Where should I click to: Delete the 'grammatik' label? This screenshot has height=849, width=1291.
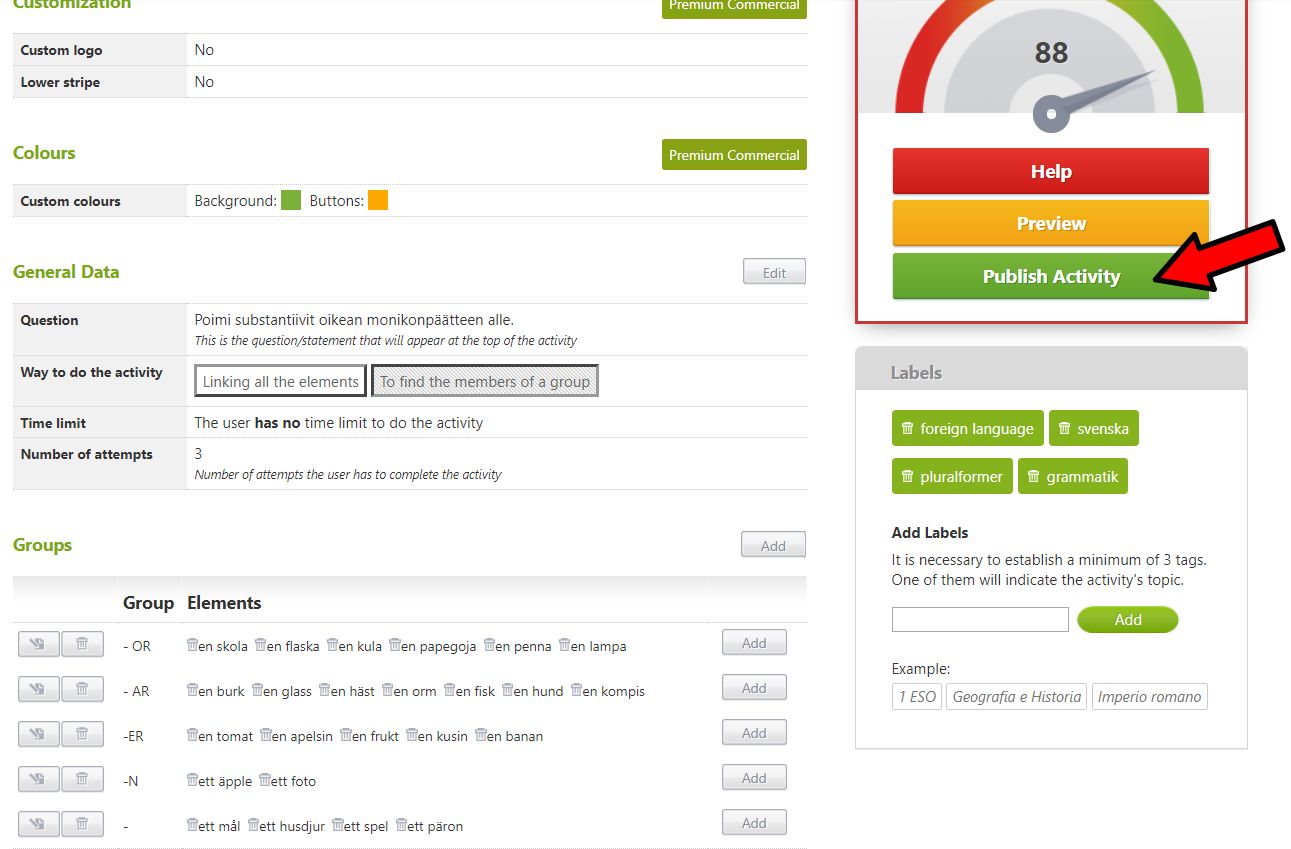[x=1033, y=476]
